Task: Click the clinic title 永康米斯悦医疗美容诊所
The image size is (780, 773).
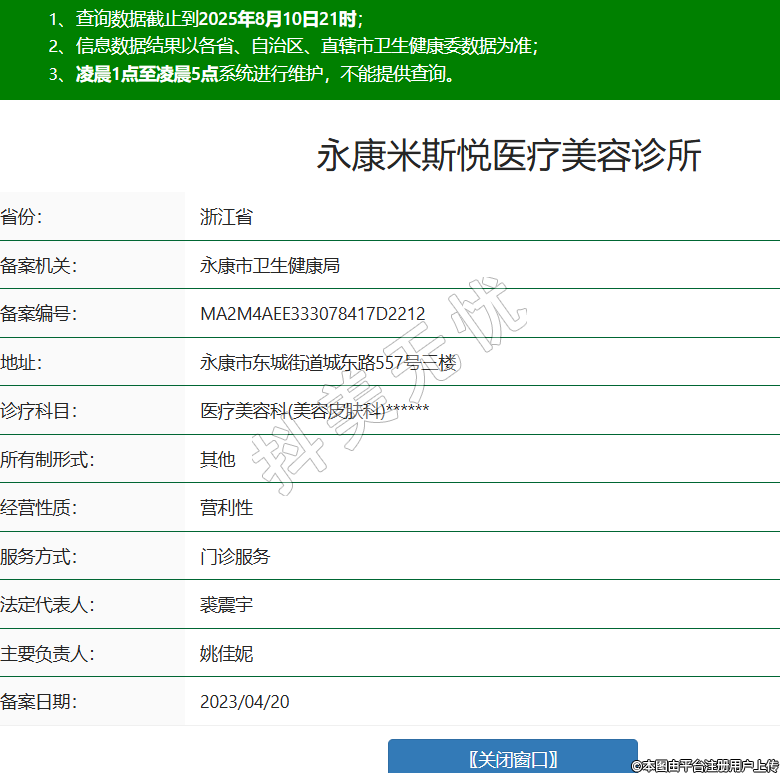Action: tap(509, 156)
